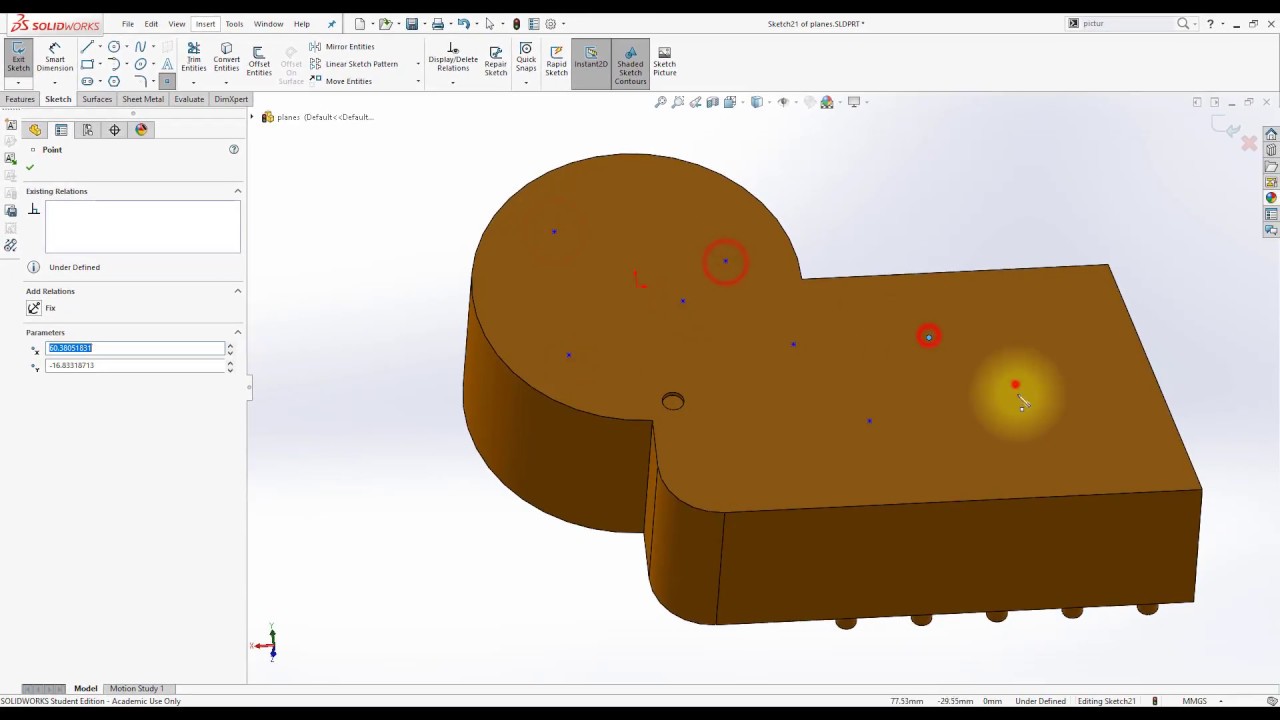Click the X coordinate parameter field
This screenshot has width=1280, height=720.
135,348
